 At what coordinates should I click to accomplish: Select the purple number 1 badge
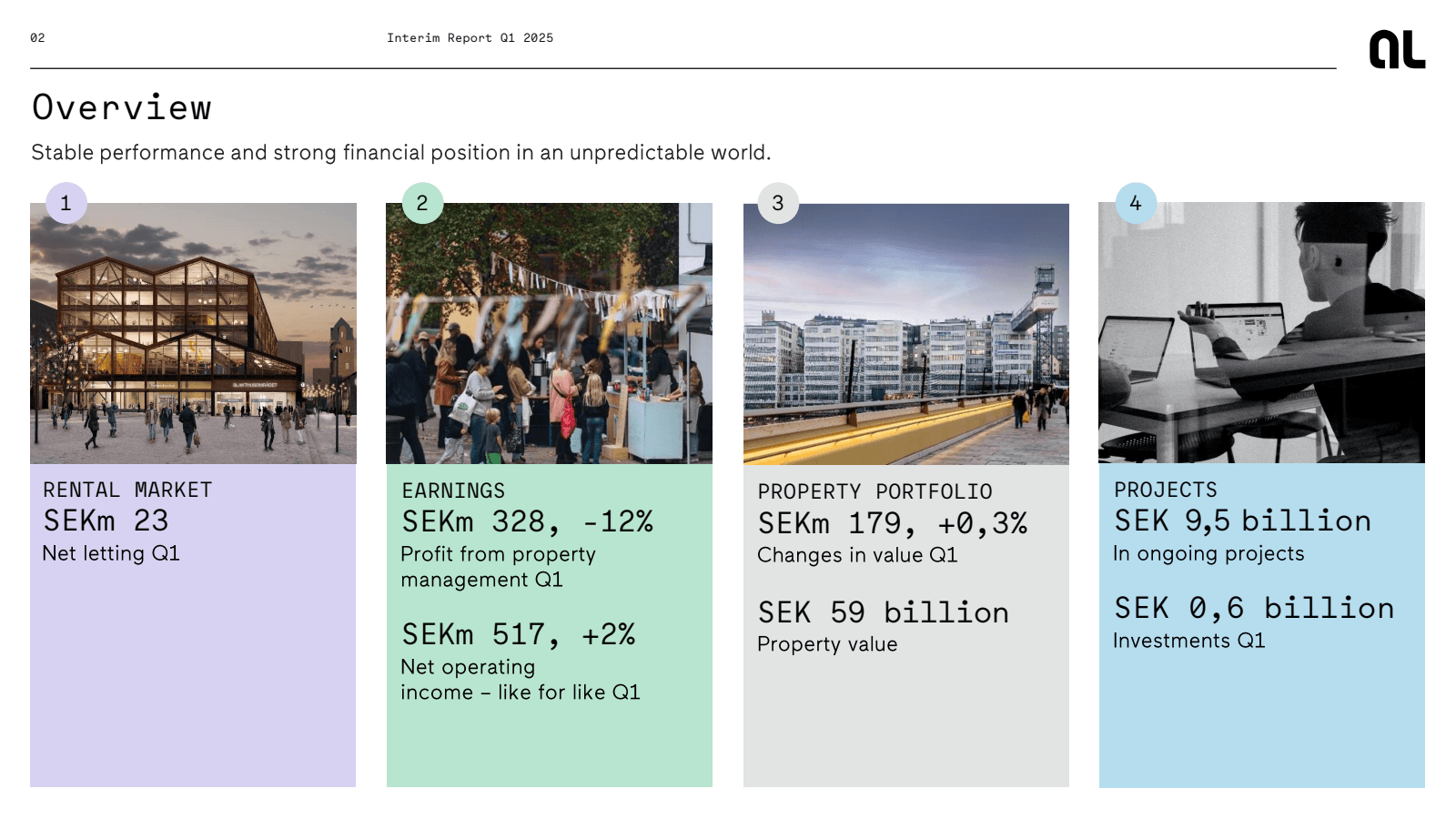point(66,203)
